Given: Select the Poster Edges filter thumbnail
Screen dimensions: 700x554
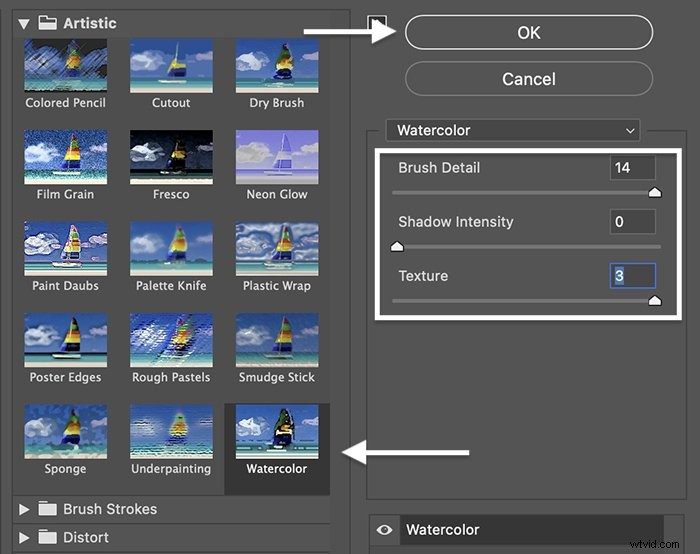Looking at the screenshot, I should (x=66, y=340).
